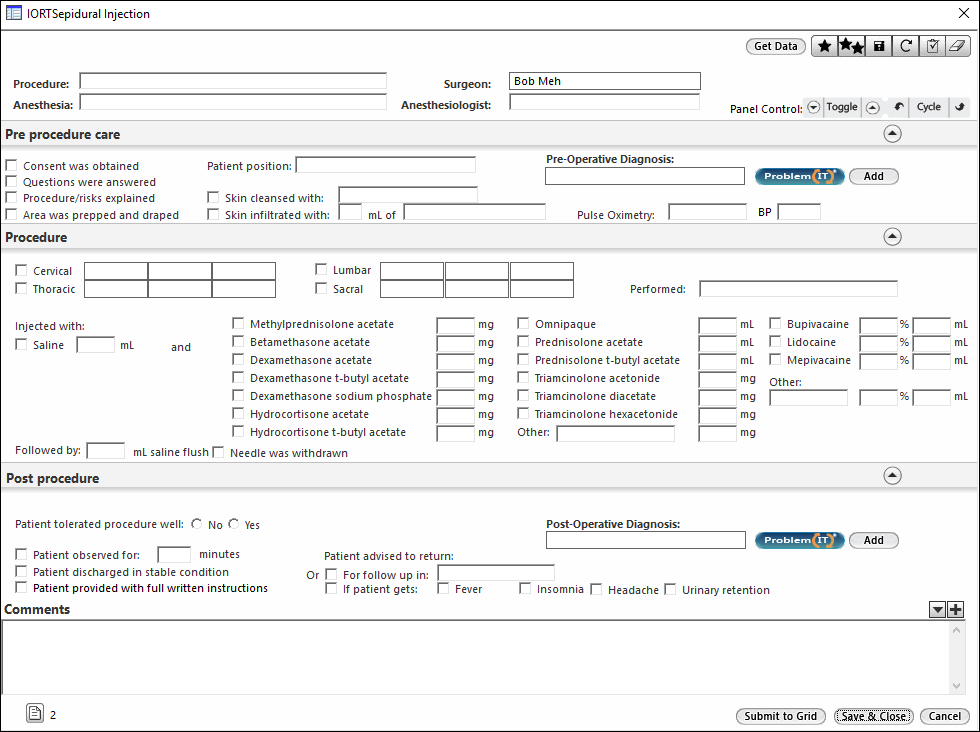Click Add beside Pre-Operative Diagnosis
980x732 pixels.
coord(874,176)
